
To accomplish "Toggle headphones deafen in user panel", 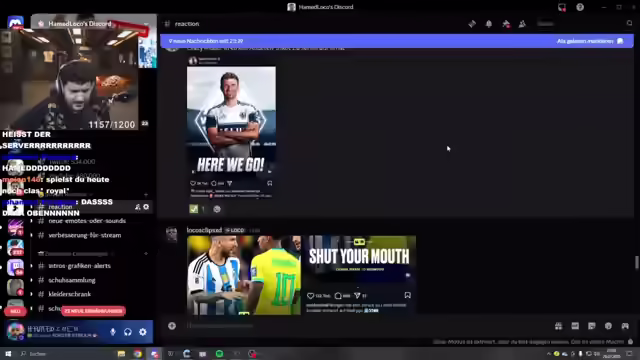I will click(x=128, y=332).
